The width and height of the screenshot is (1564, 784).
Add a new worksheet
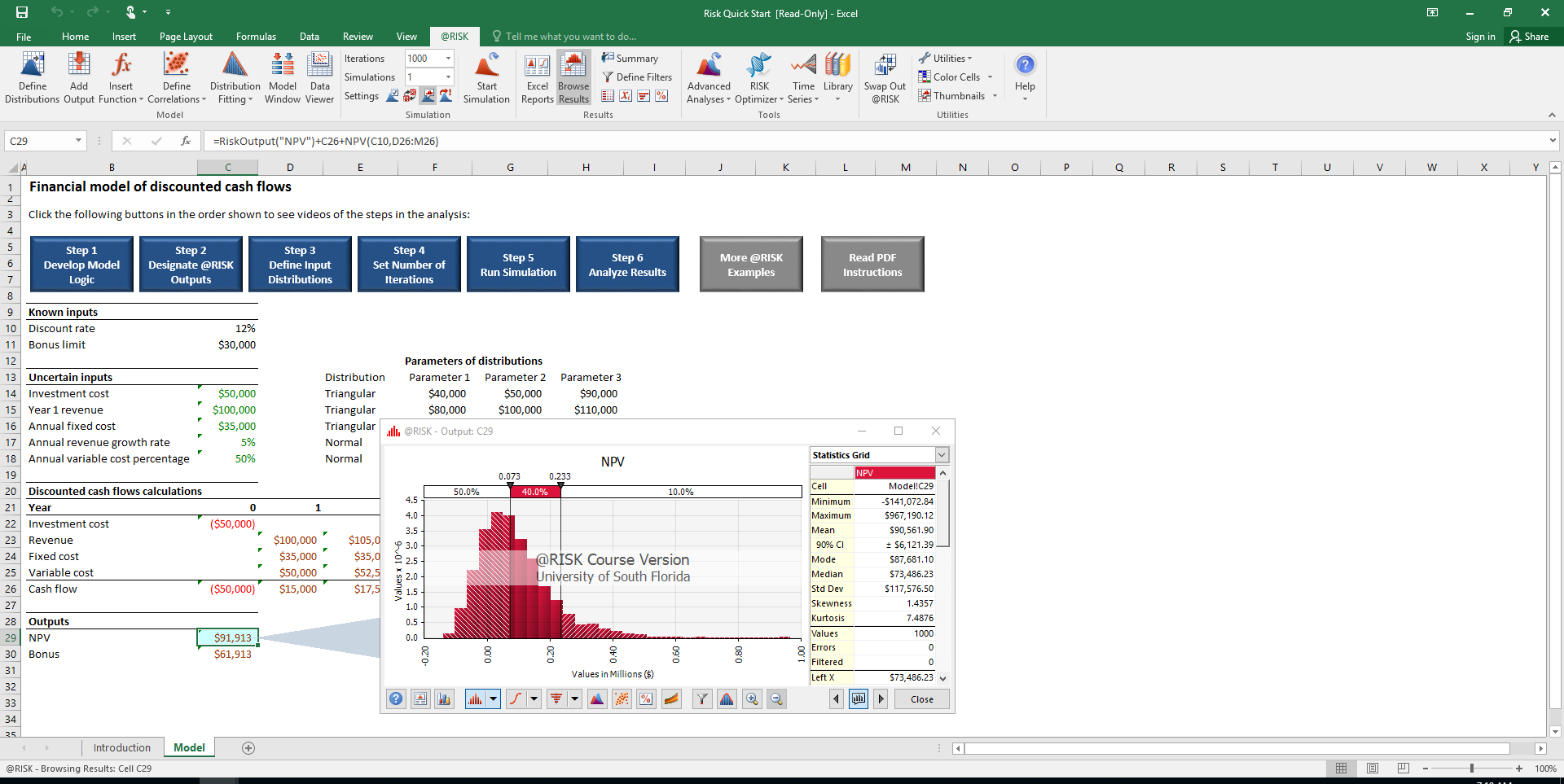coord(248,748)
